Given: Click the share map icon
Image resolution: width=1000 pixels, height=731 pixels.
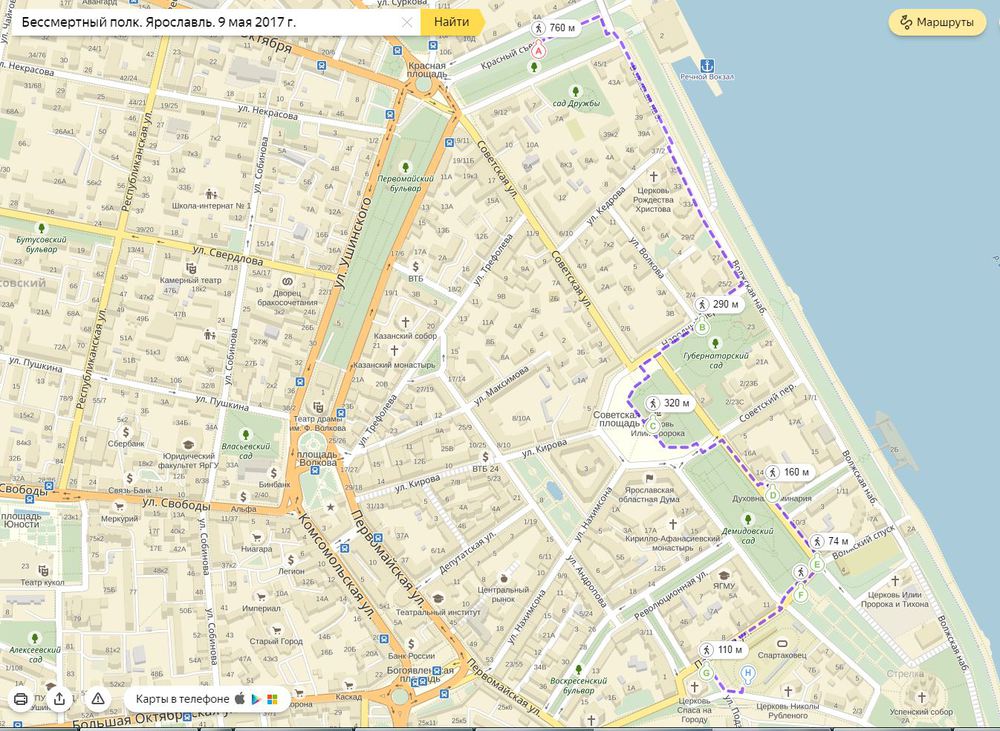Looking at the screenshot, I should pos(59,699).
